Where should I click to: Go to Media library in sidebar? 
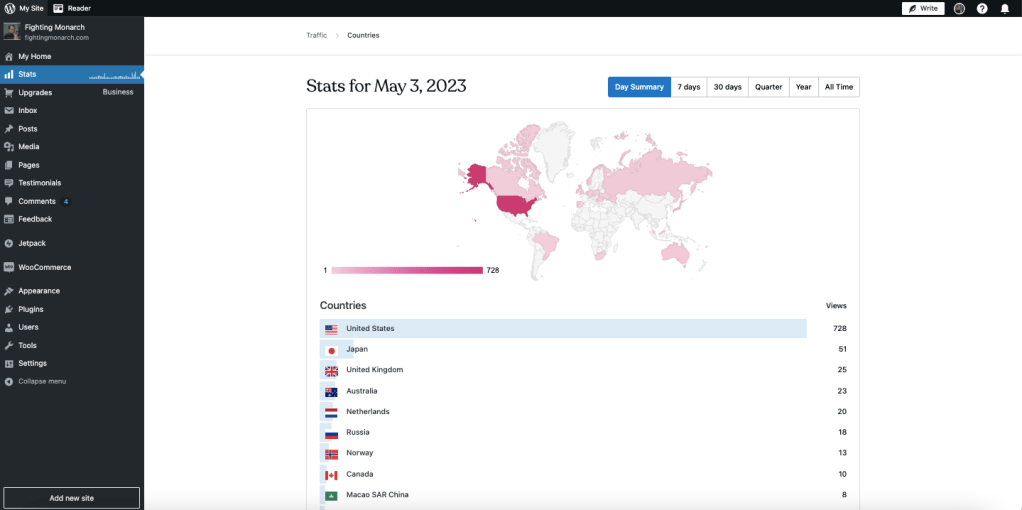pos(29,147)
